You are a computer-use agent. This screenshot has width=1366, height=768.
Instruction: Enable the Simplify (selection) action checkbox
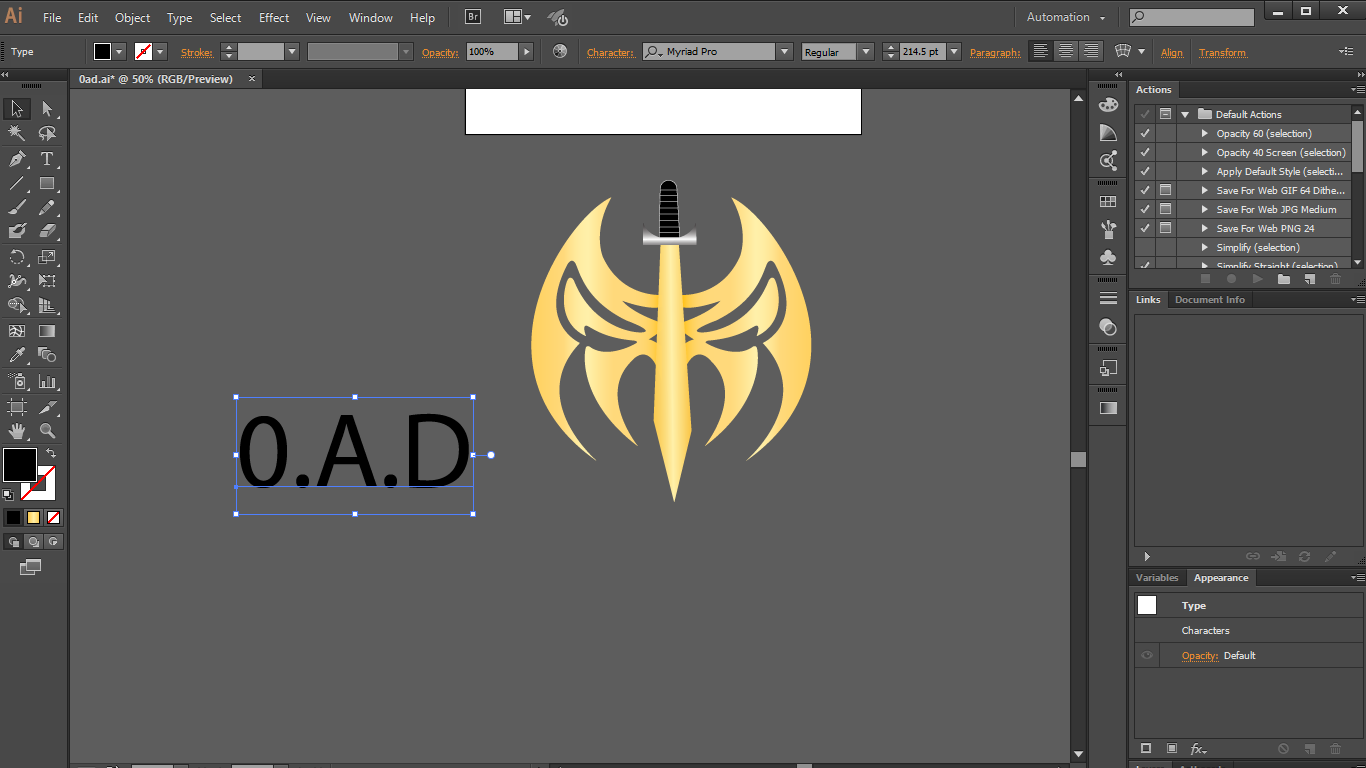pos(1145,248)
